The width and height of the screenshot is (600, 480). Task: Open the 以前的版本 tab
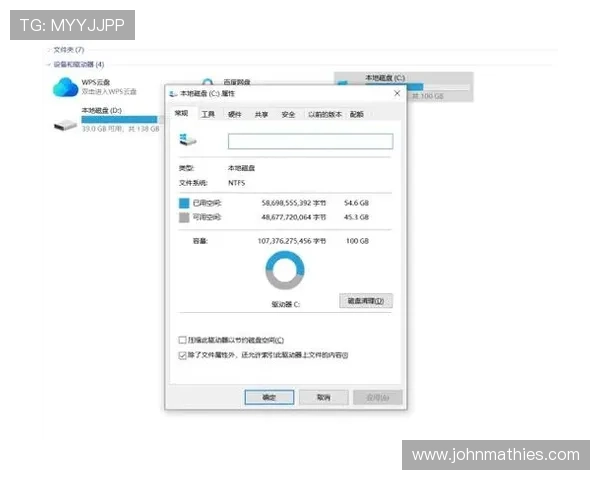pos(323,114)
